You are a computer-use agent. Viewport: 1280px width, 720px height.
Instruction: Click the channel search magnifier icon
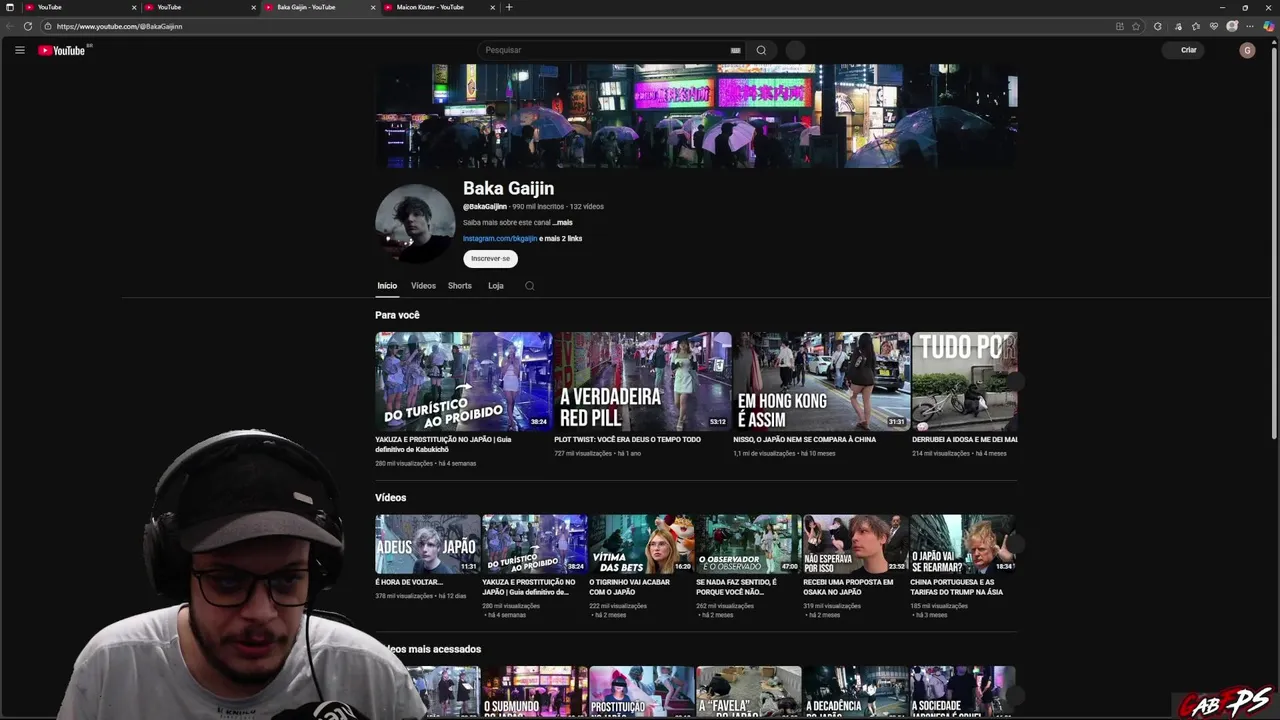(x=530, y=286)
